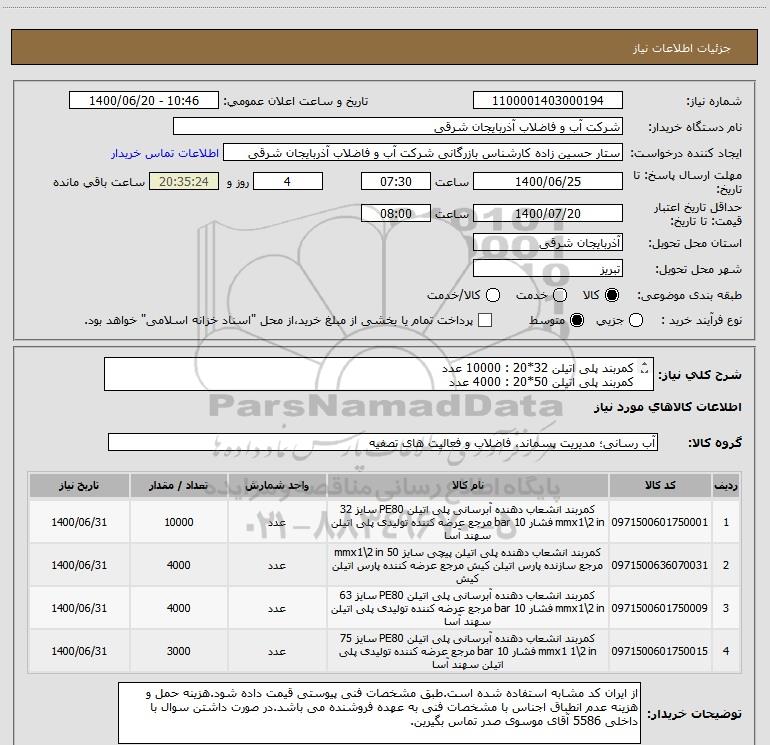
Task: Click the response deadline time 07:30
Action: pos(396,181)
